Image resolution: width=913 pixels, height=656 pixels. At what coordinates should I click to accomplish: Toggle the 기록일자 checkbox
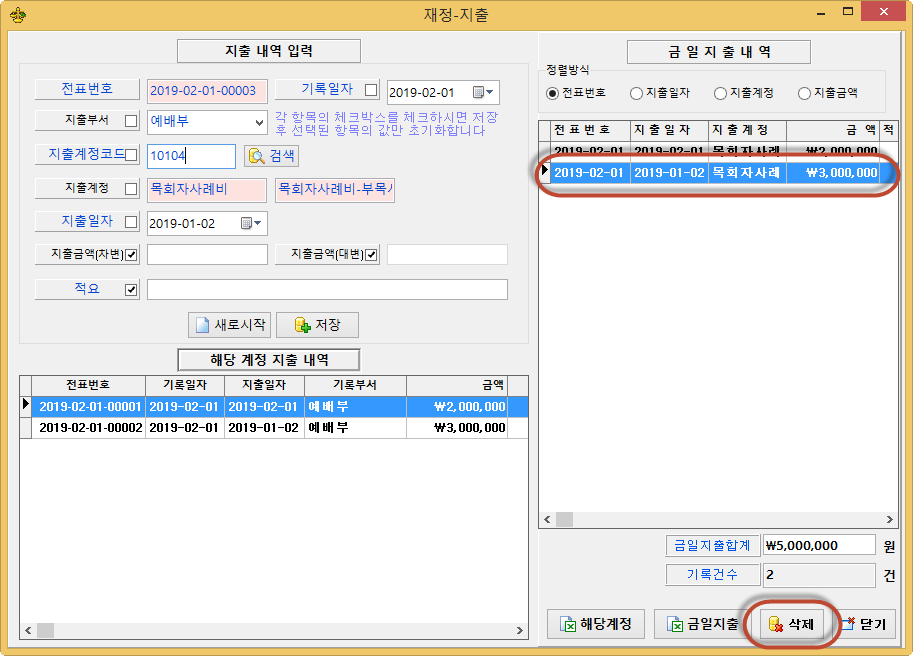pos(371,90)
